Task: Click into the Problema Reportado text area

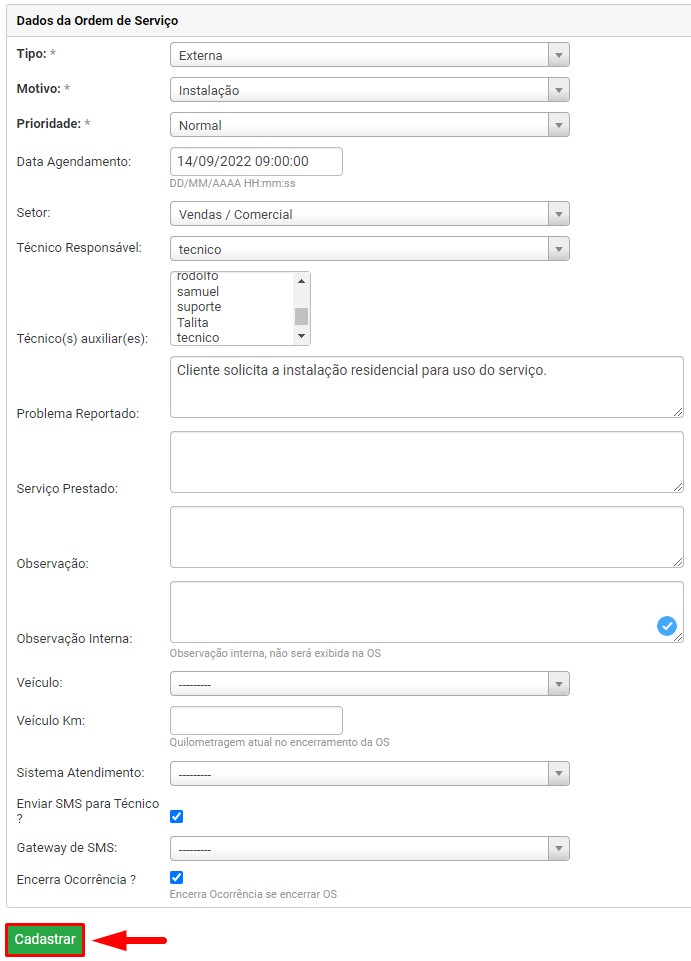Action: coord(427,387)
